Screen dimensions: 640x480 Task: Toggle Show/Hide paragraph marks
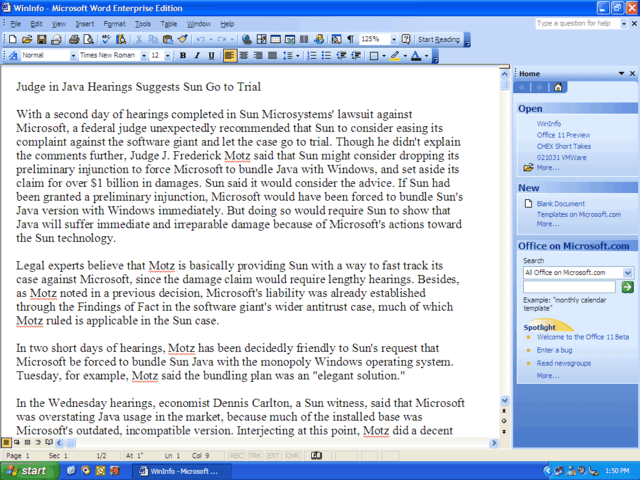tap(350, 39)
